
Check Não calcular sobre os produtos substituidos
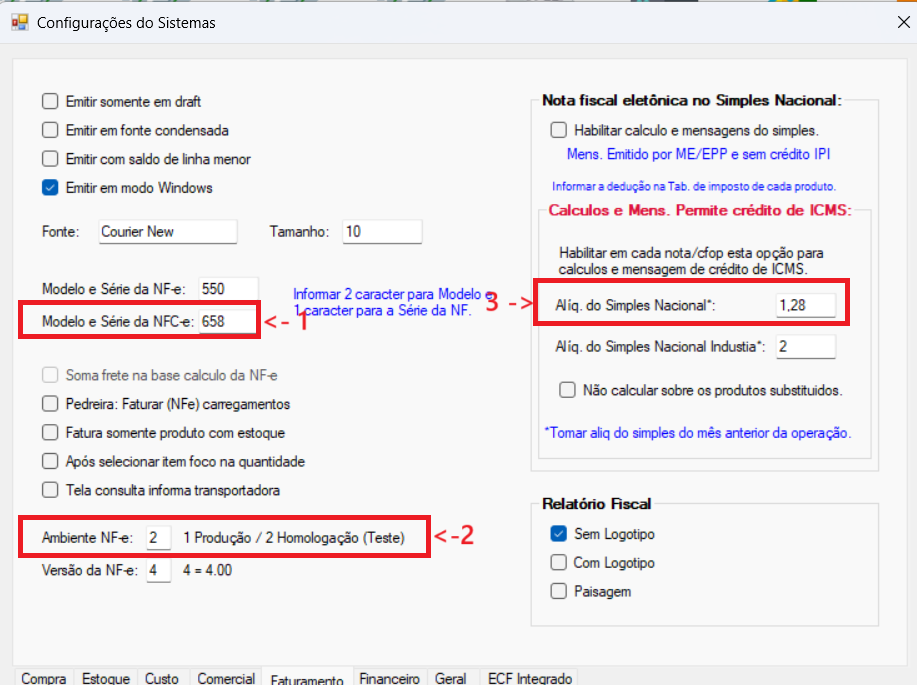567,390
